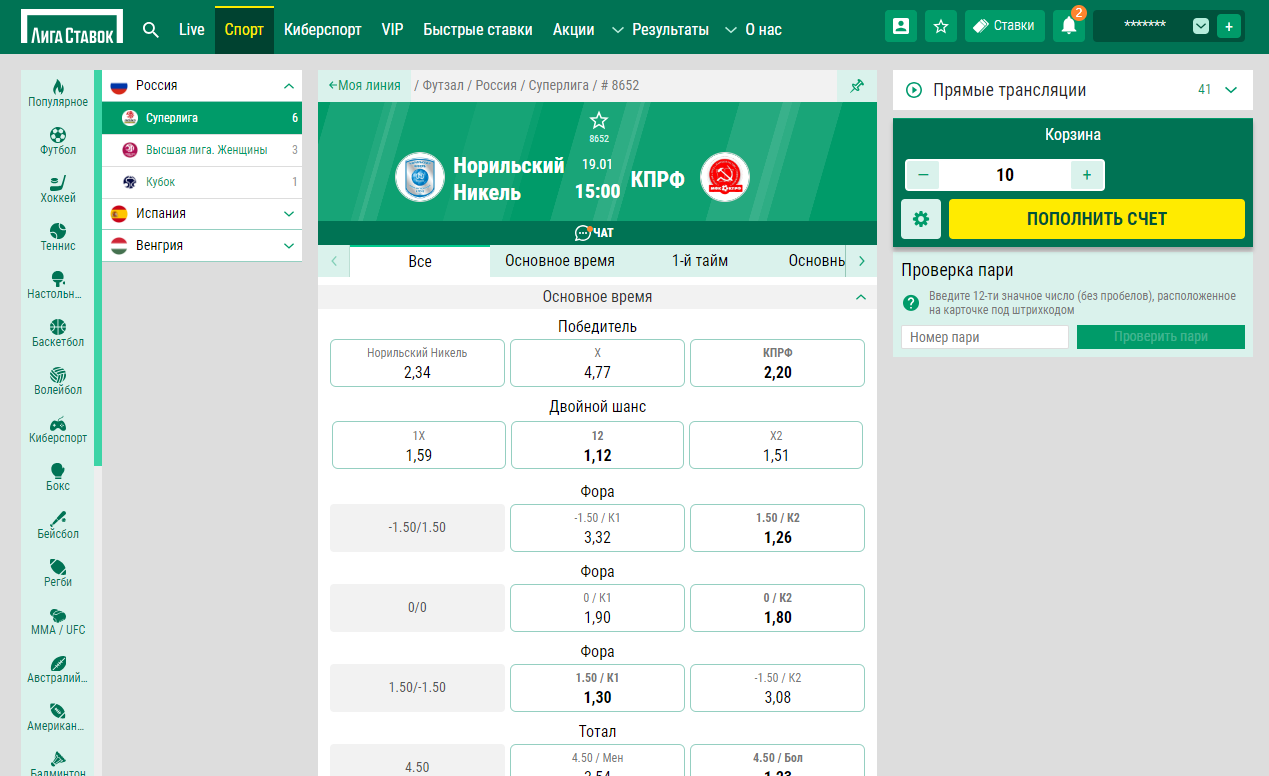Select Регби sport icon
1269x776 pixels.
(x=58, y=566)
